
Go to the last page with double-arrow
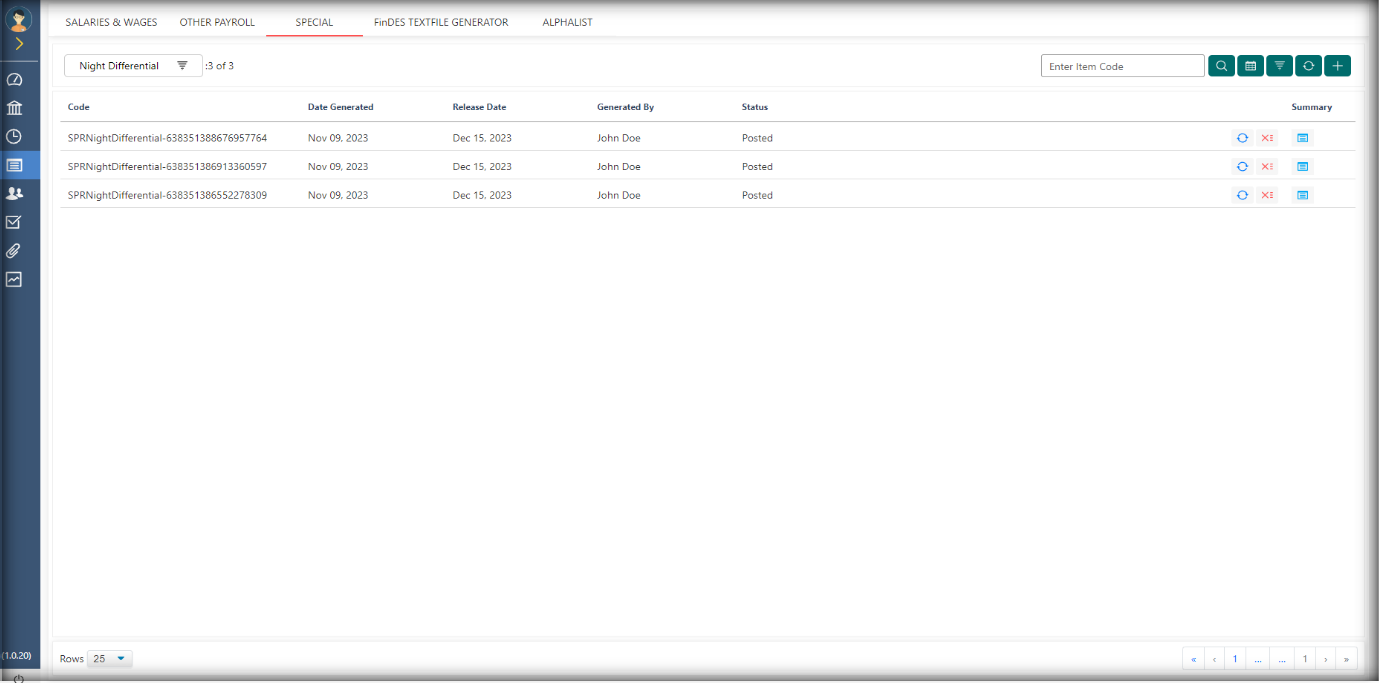[x=1347, y=659]
